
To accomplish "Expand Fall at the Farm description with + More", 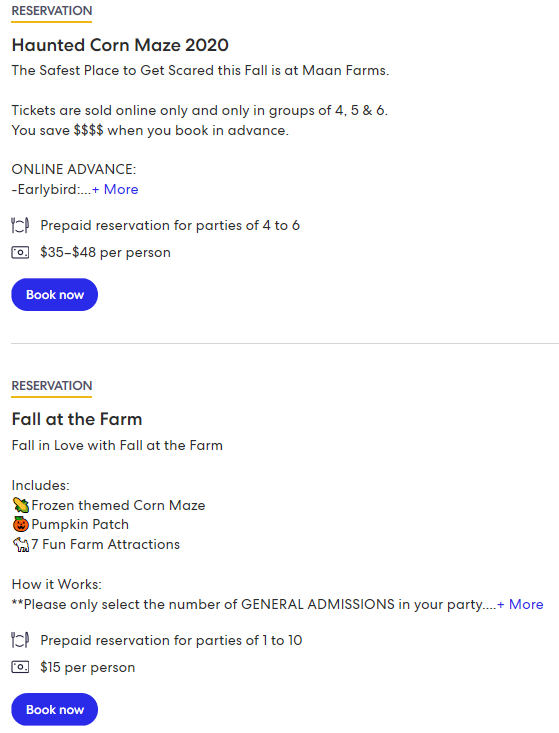I will (520, 604).
